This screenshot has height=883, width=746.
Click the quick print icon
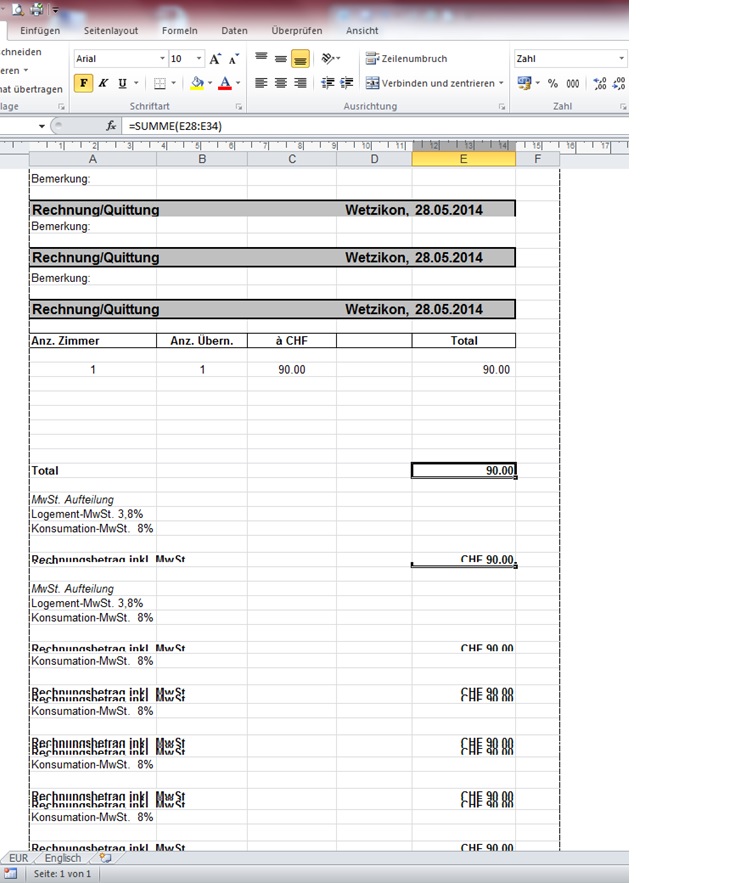pyautogui.click(x=37, y=9)
